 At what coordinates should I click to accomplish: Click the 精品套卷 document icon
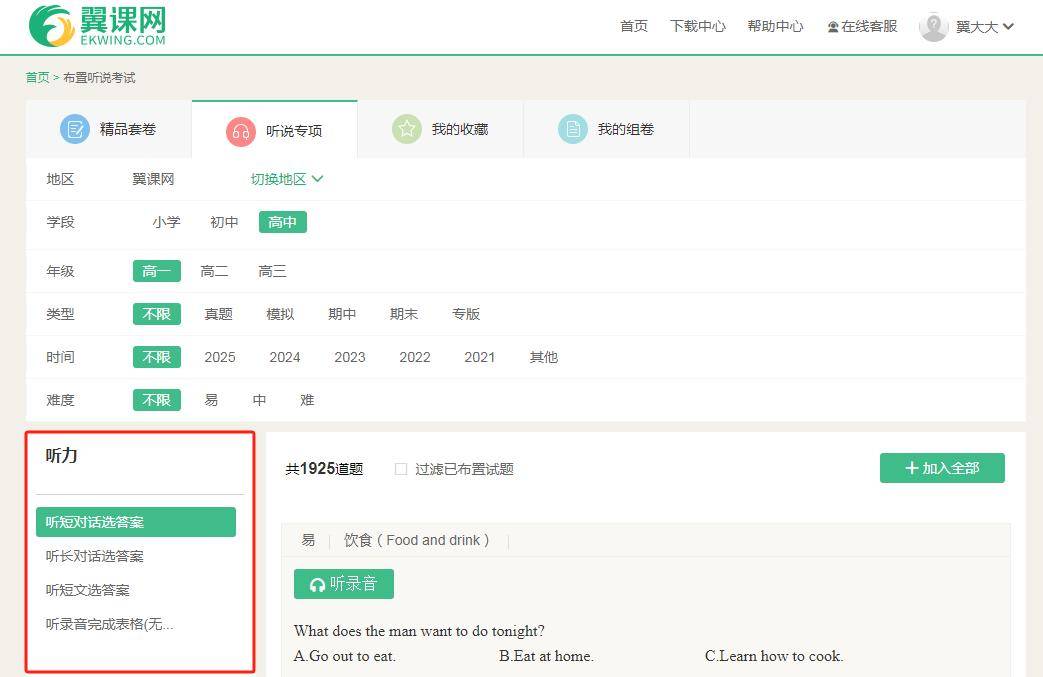75,129
